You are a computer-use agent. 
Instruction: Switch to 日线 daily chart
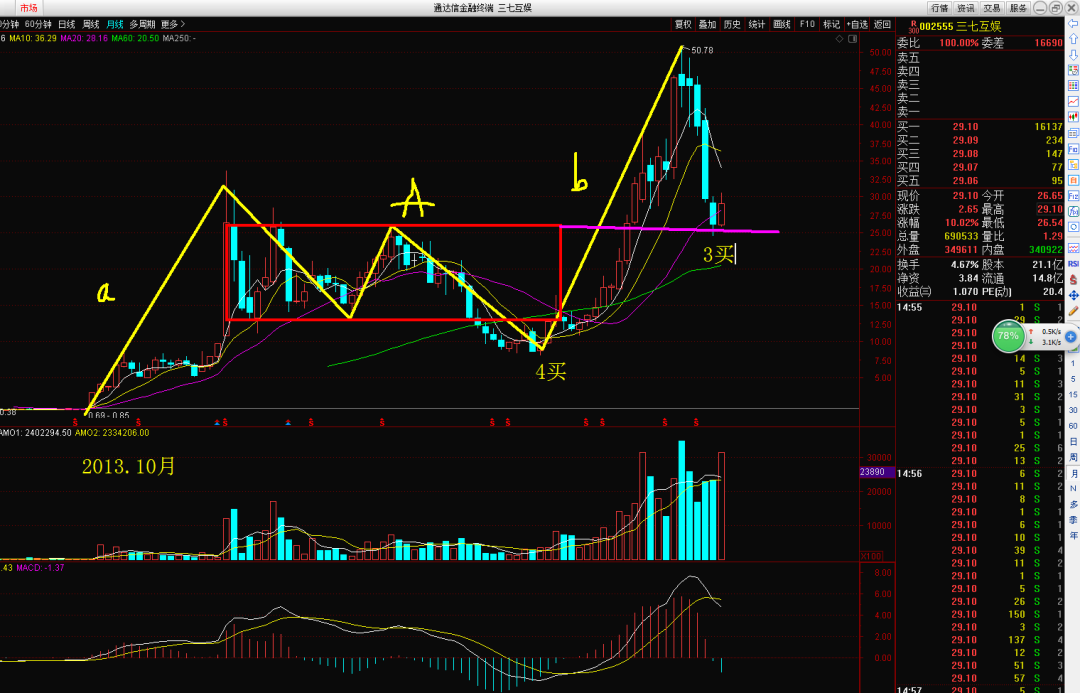[x=67, y=24]
